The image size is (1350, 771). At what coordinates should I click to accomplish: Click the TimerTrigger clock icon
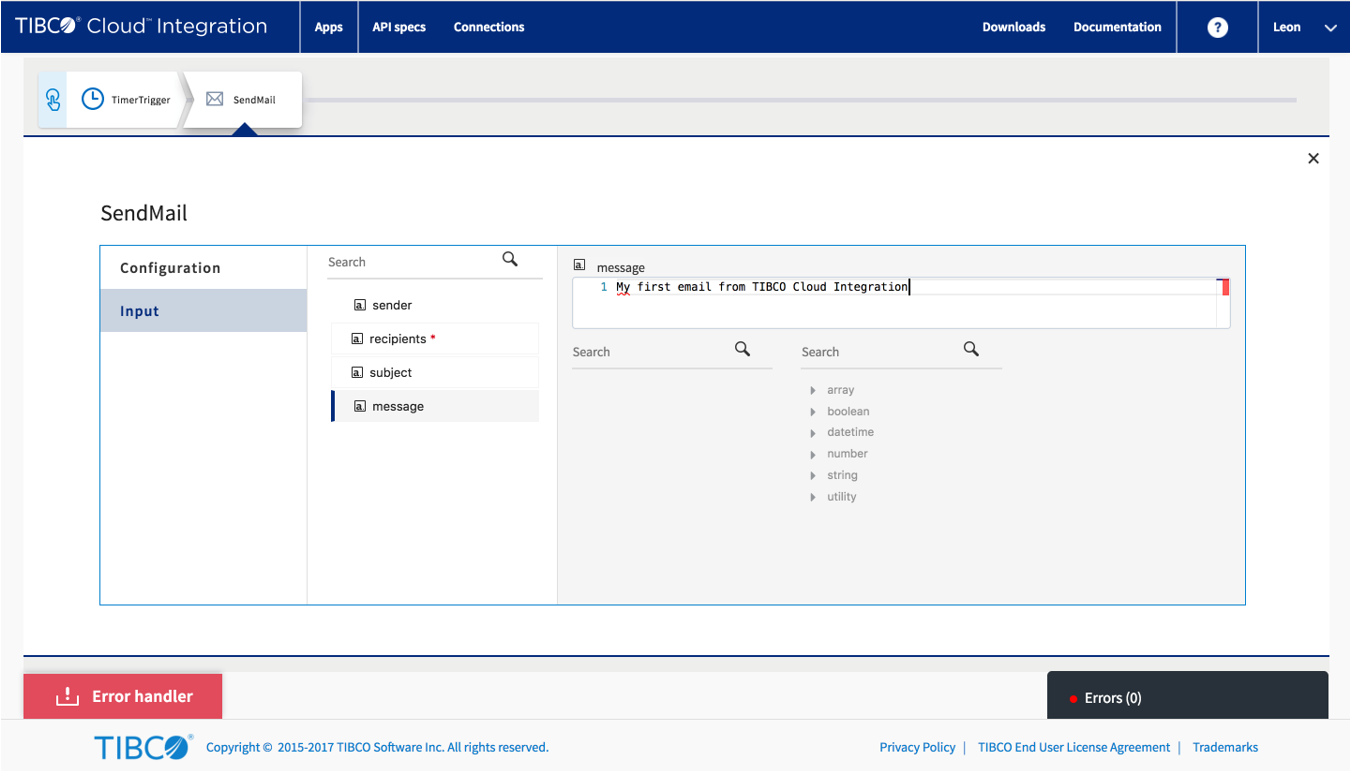[x=92, y=99]
